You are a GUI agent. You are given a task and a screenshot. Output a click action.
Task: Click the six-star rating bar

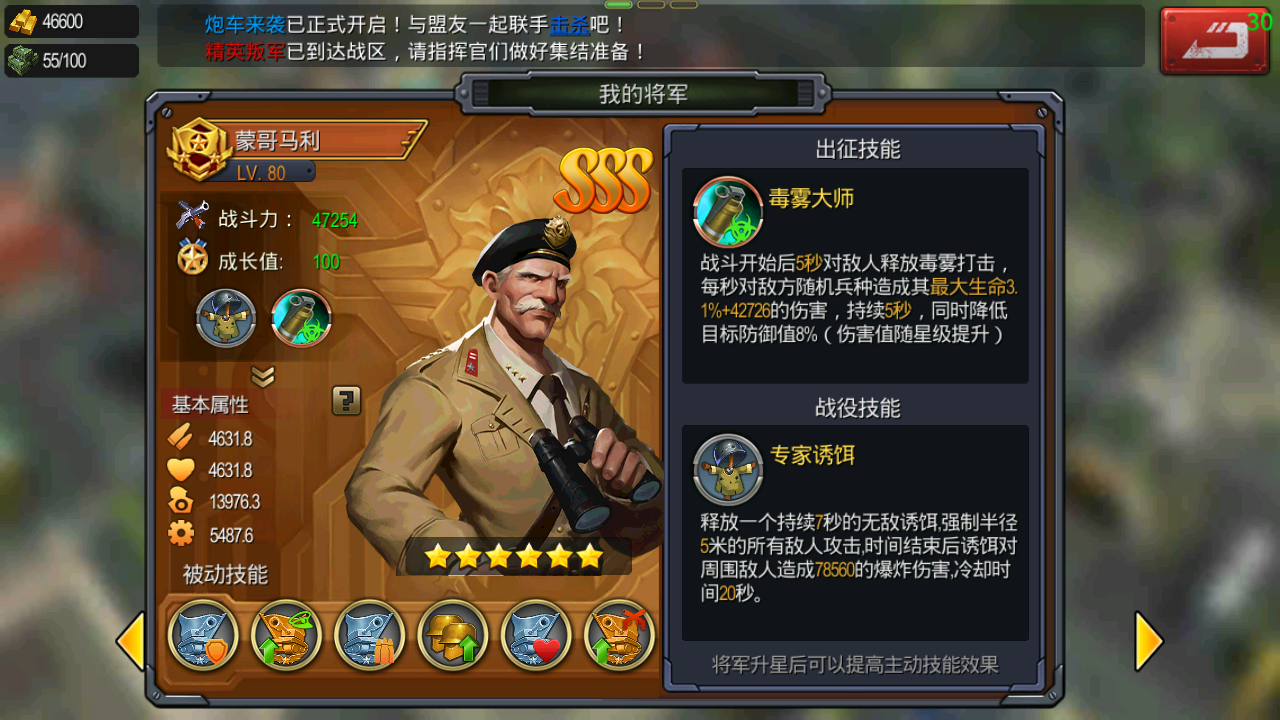pyautogui.click(x=514, y=557)
